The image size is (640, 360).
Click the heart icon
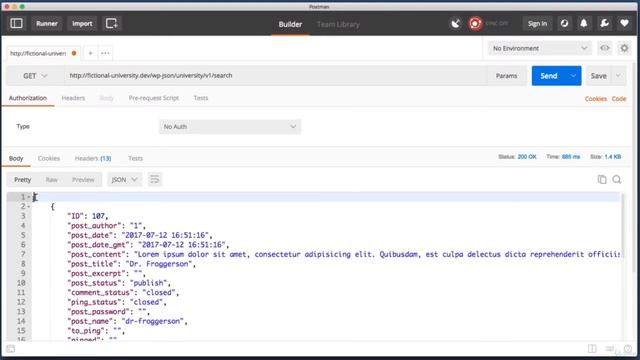click(624, 24)
